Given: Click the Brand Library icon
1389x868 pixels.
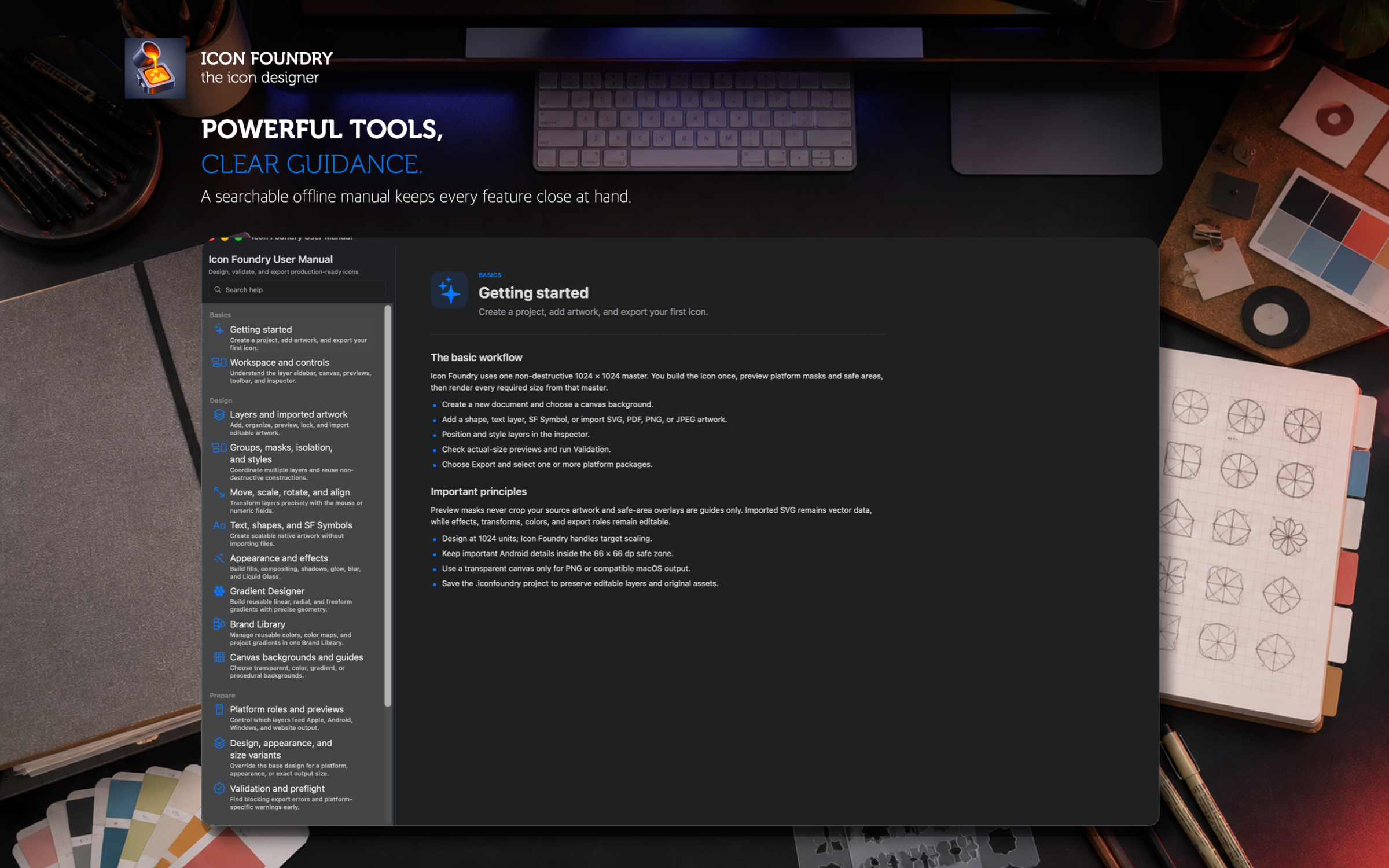Looking at the screenshot, I should pyautogui.click(x=219, y=624).
